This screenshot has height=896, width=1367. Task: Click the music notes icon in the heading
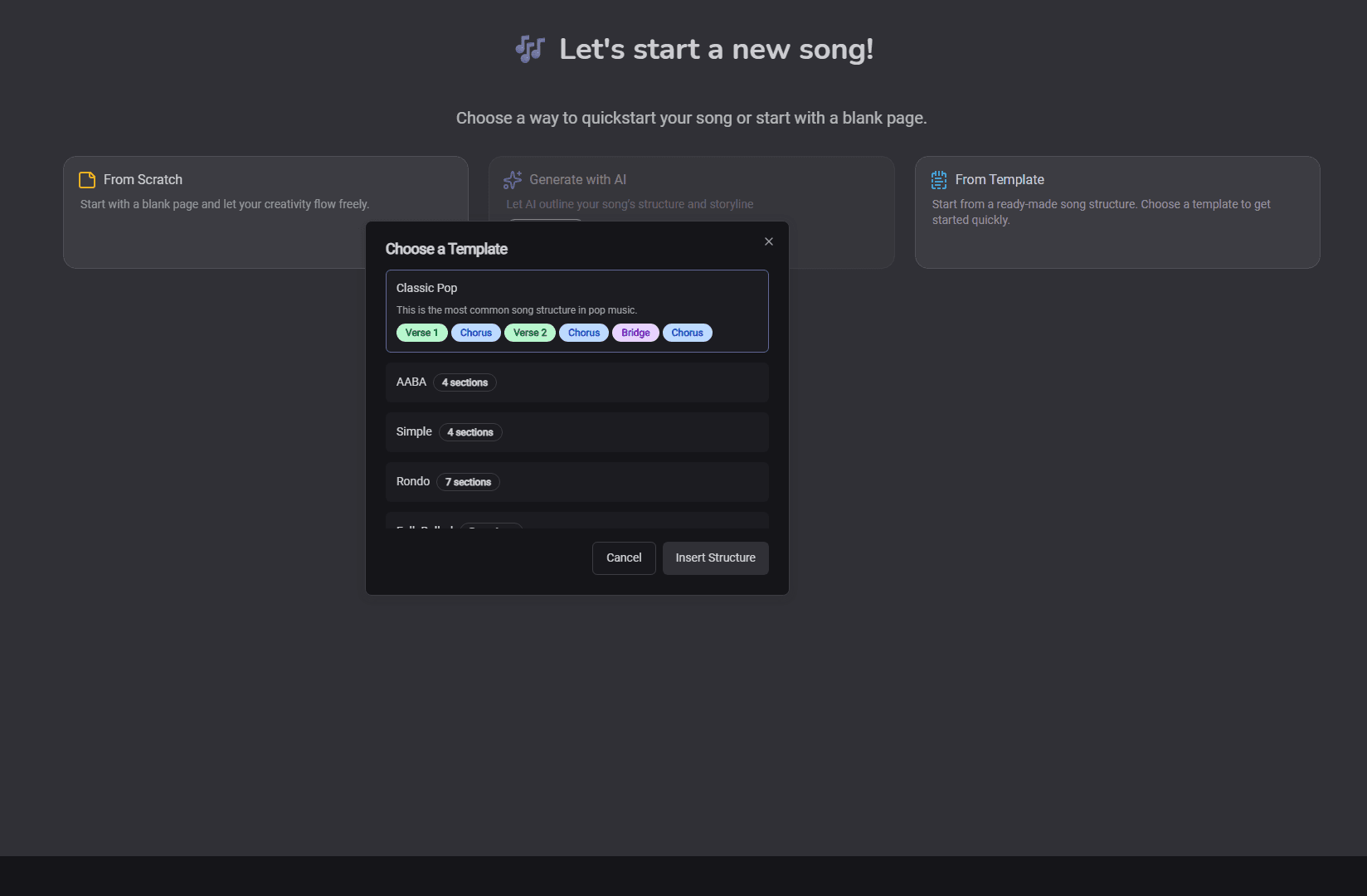(x=529, y=49)
